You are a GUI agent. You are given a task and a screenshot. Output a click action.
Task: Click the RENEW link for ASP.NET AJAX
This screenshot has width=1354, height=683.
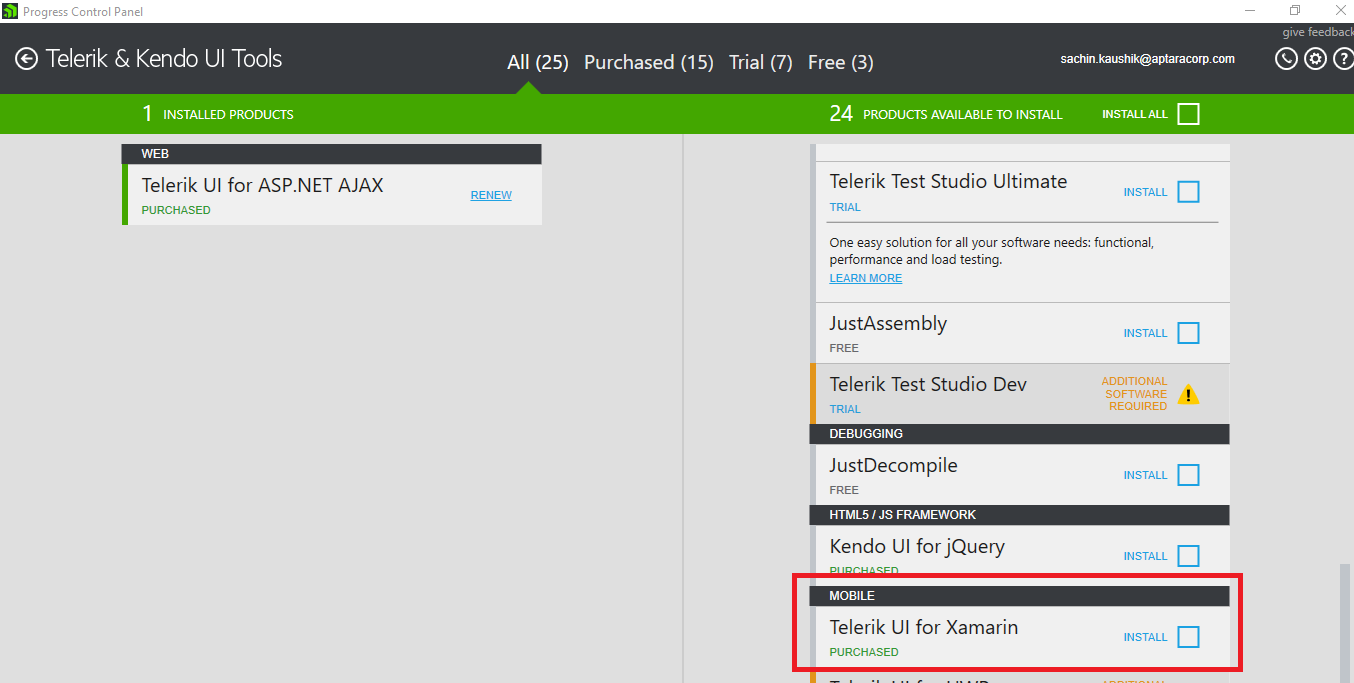(x=491, y=195)
